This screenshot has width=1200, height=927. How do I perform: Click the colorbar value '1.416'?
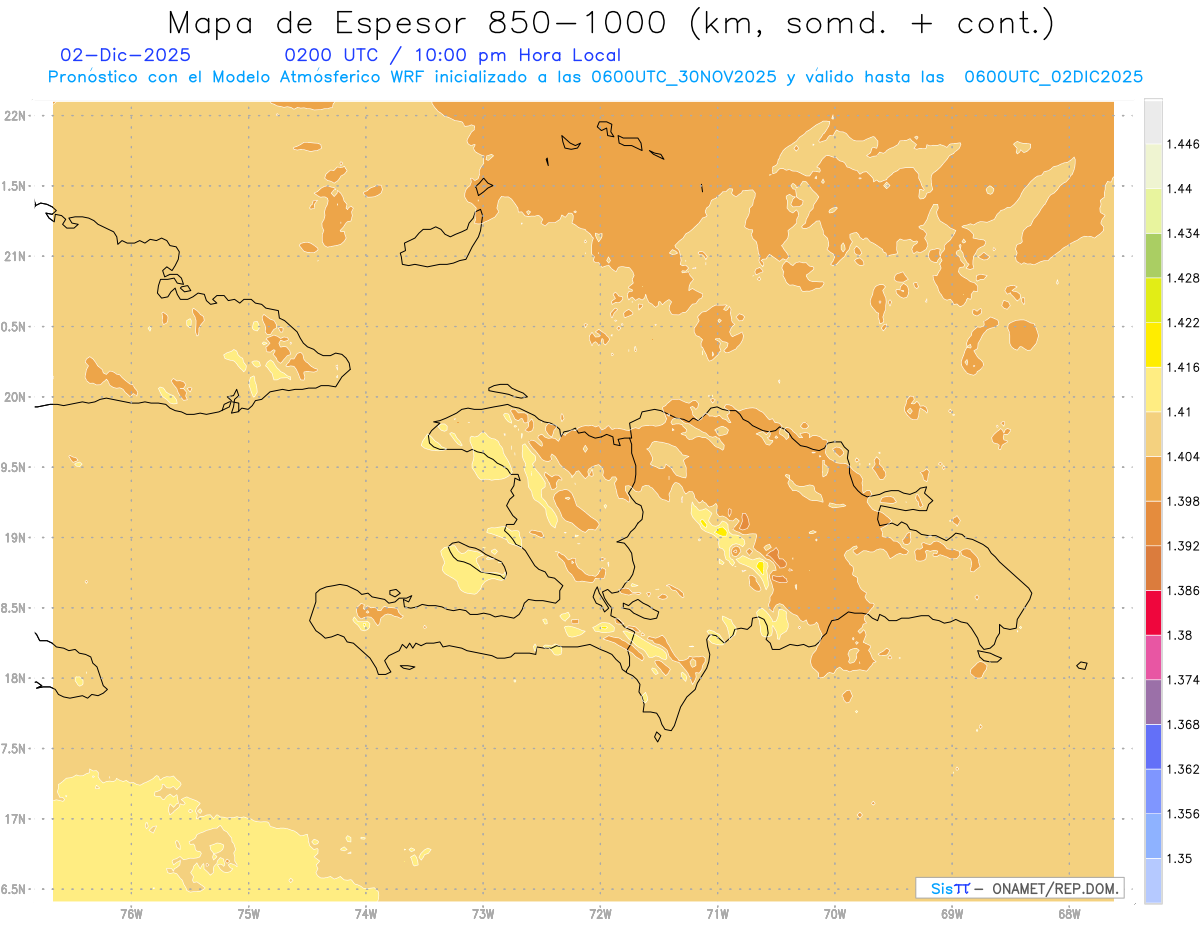[x=1184, y=367]
